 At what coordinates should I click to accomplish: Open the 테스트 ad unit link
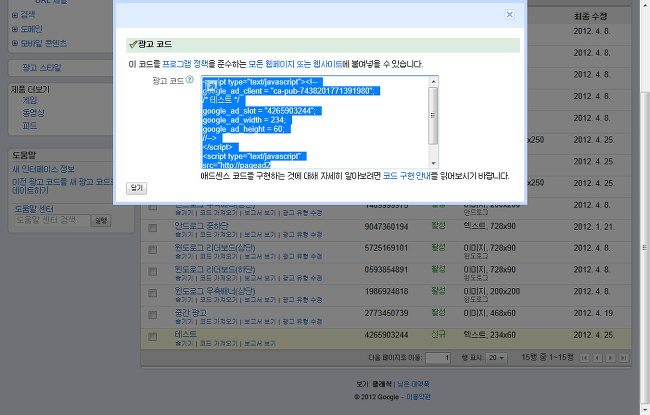point(185,334)
